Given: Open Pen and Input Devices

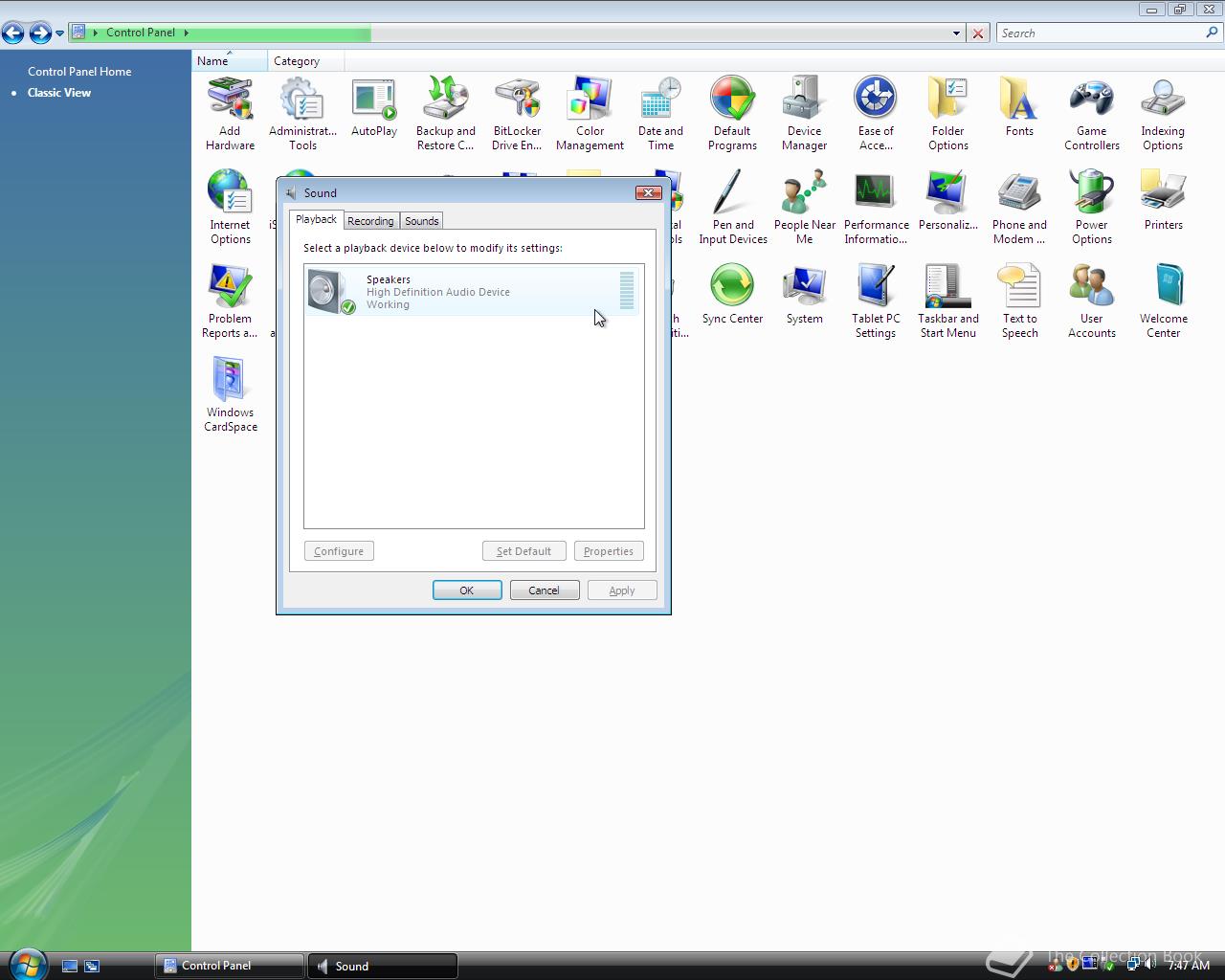Looking at the screenshot, I should click(x=732, y=208).
